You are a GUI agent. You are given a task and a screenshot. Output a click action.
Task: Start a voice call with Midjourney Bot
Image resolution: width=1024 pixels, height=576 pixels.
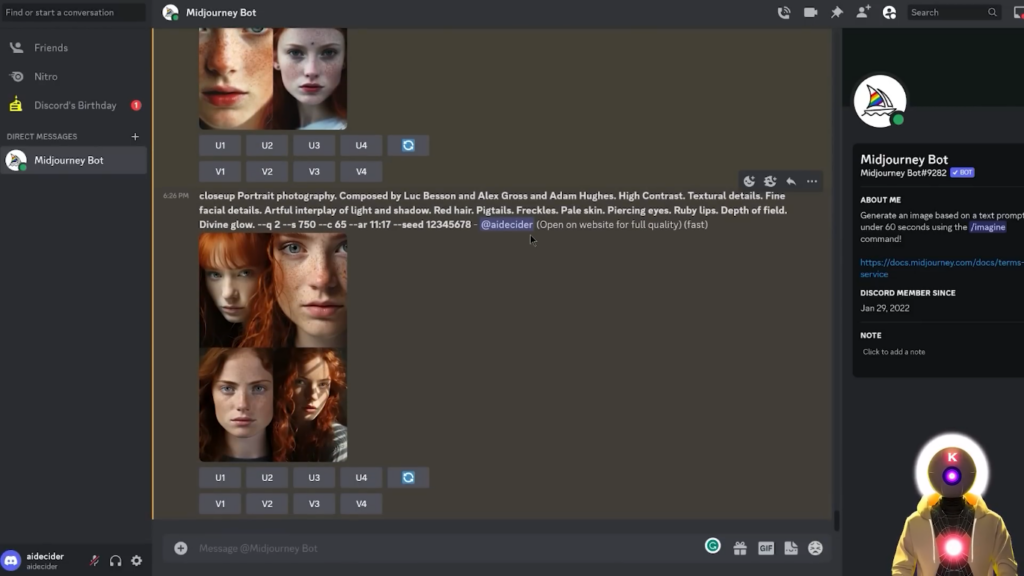784,13
